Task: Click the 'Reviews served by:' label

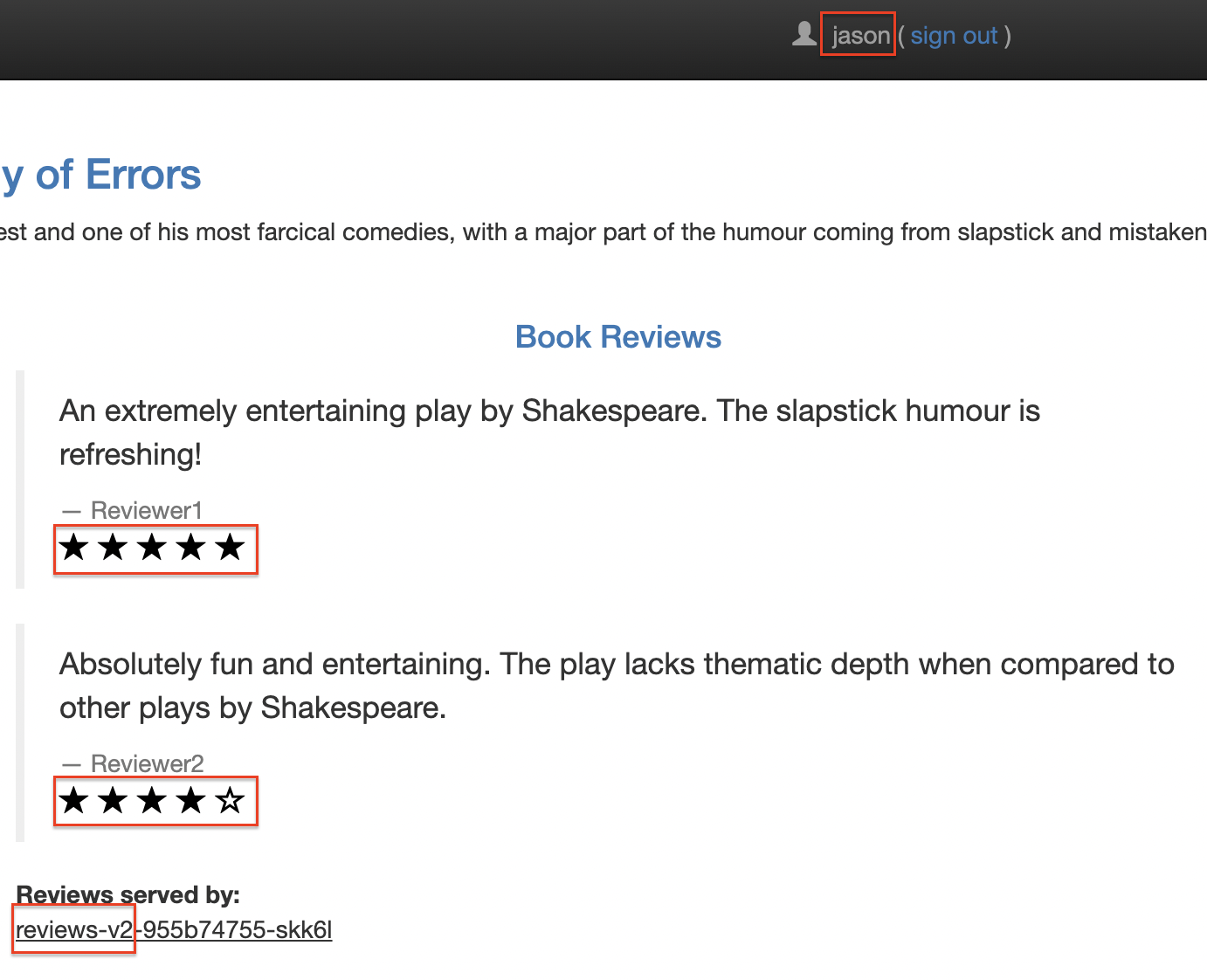Action: click(x=128, y=895)
